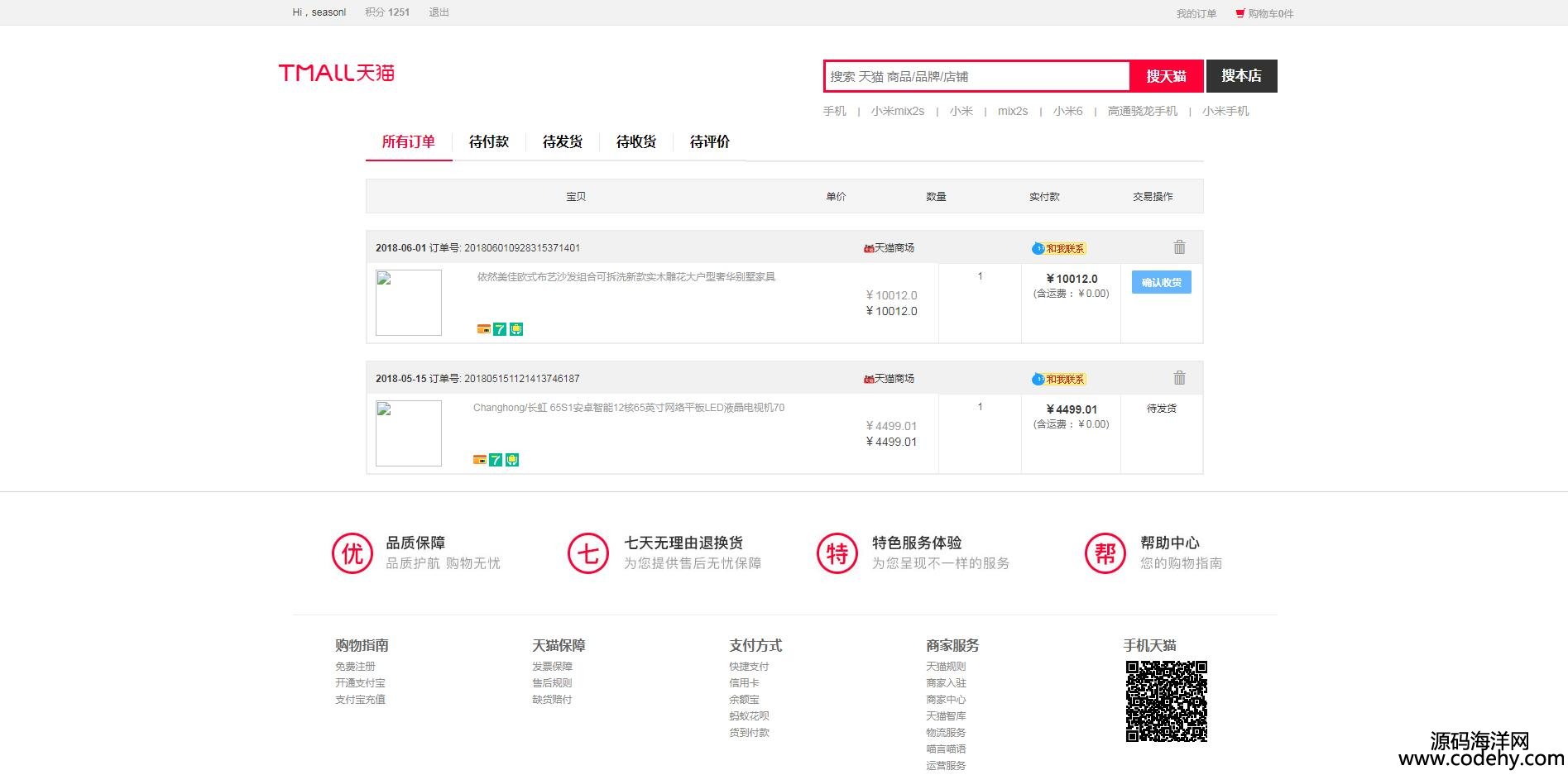1568x775 pixels.
Task: Click the 手机天猫 QR code
Action: 1167,701
